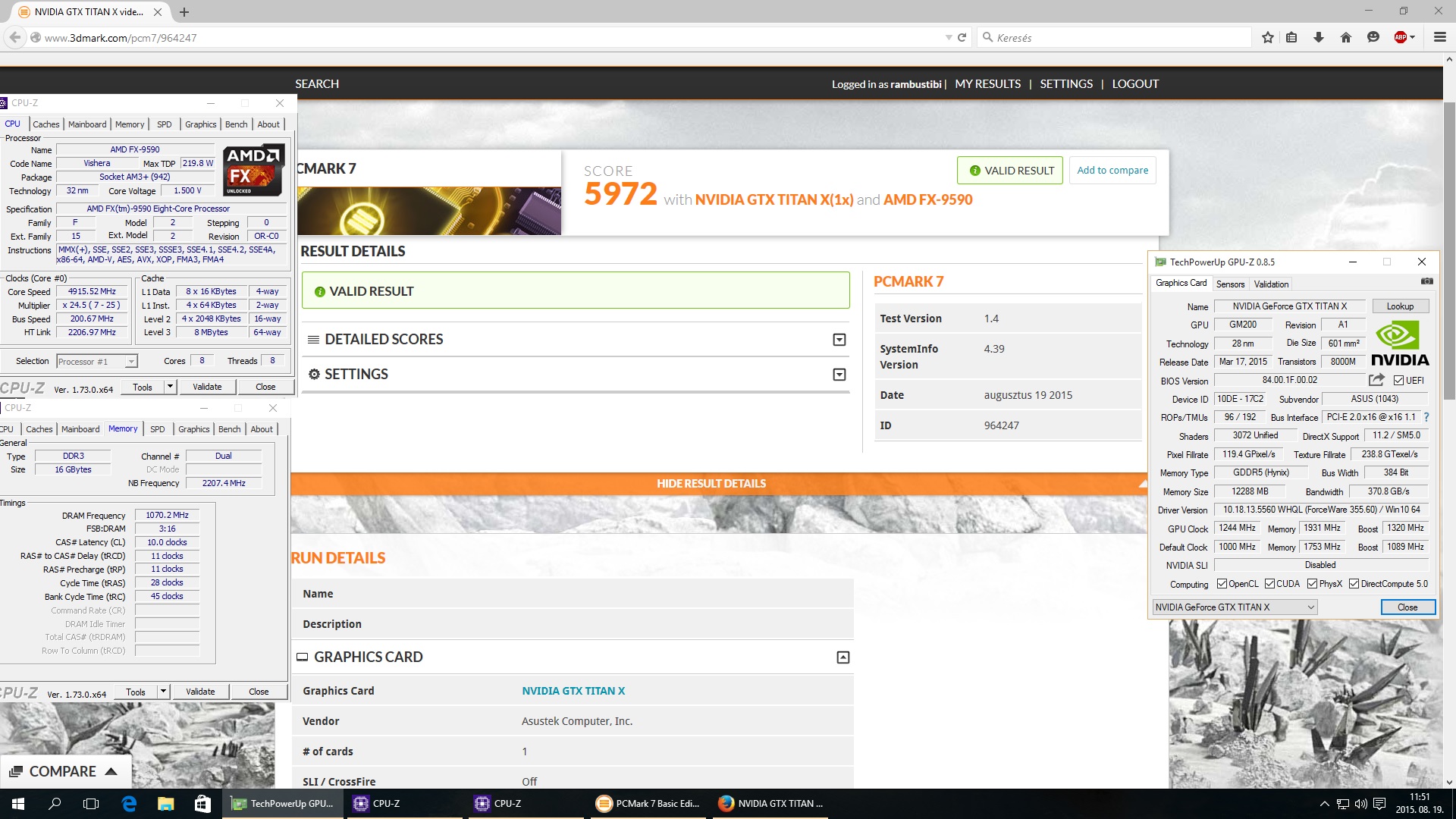Click the SEARCH link in site header
Screen dimensions: 1456x819
point(317,84)
